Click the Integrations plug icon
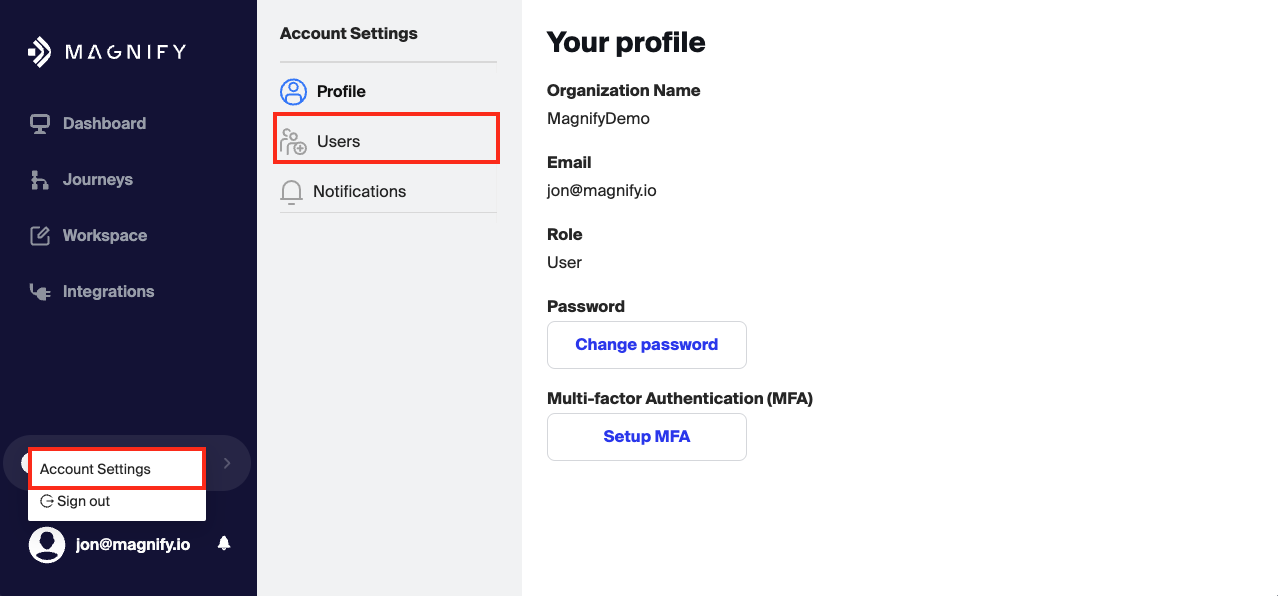The height and width of the screenshot is (596, 1278). [40, 292]
